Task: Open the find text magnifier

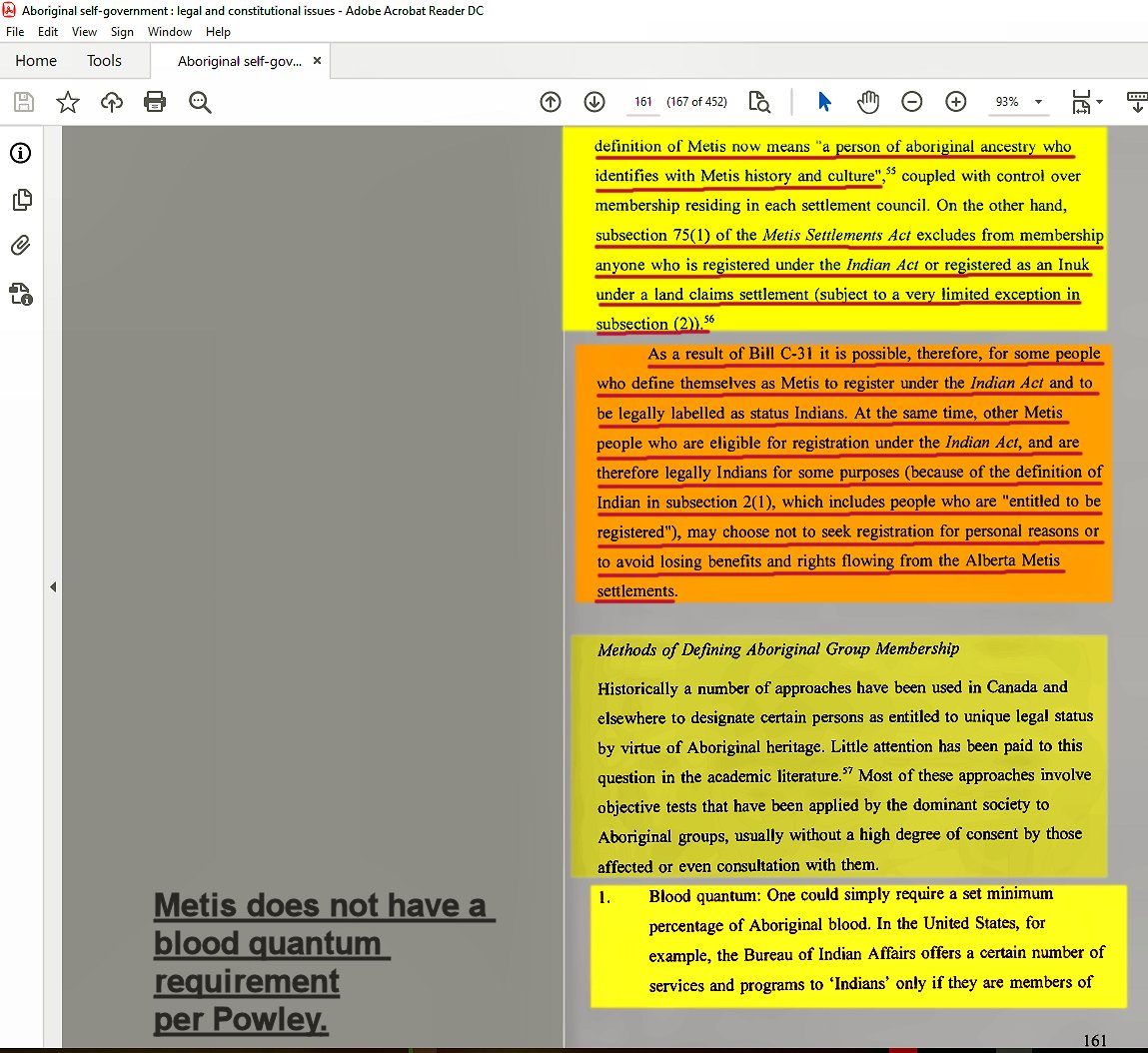Action: (x=200, y=102)
